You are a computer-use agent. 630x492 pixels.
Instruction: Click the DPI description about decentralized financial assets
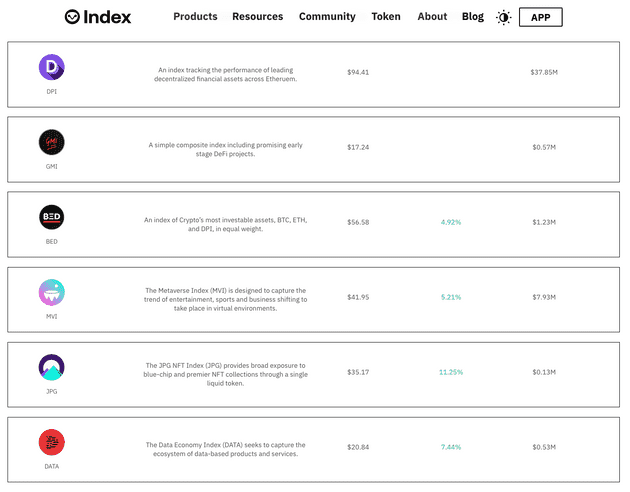[x=225, y=74]
